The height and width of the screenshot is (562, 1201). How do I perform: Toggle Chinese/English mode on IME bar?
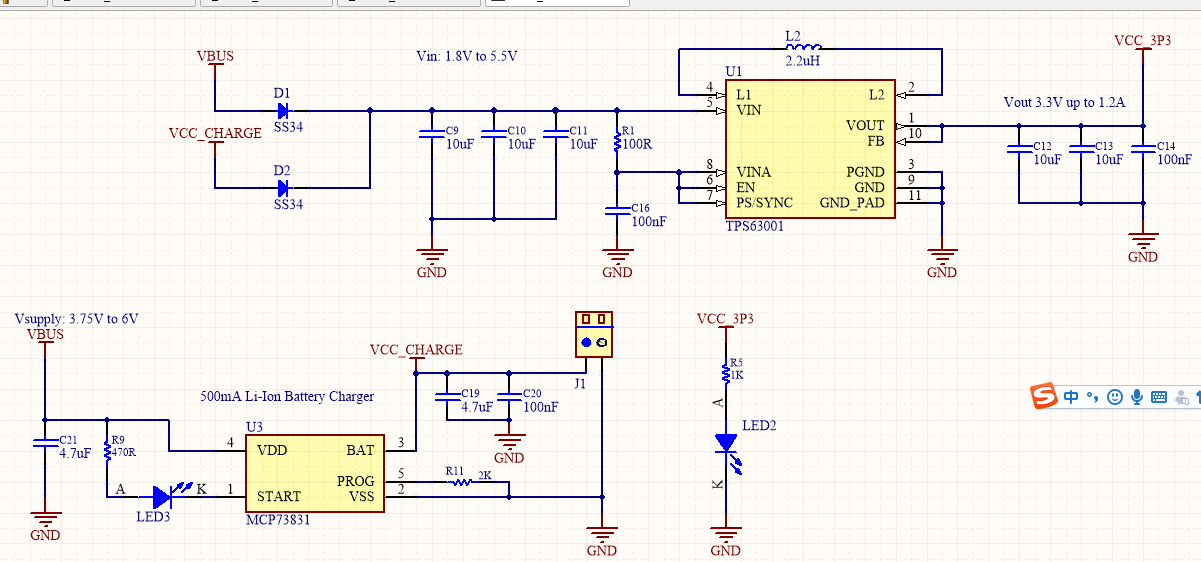tap(1071, 397)
